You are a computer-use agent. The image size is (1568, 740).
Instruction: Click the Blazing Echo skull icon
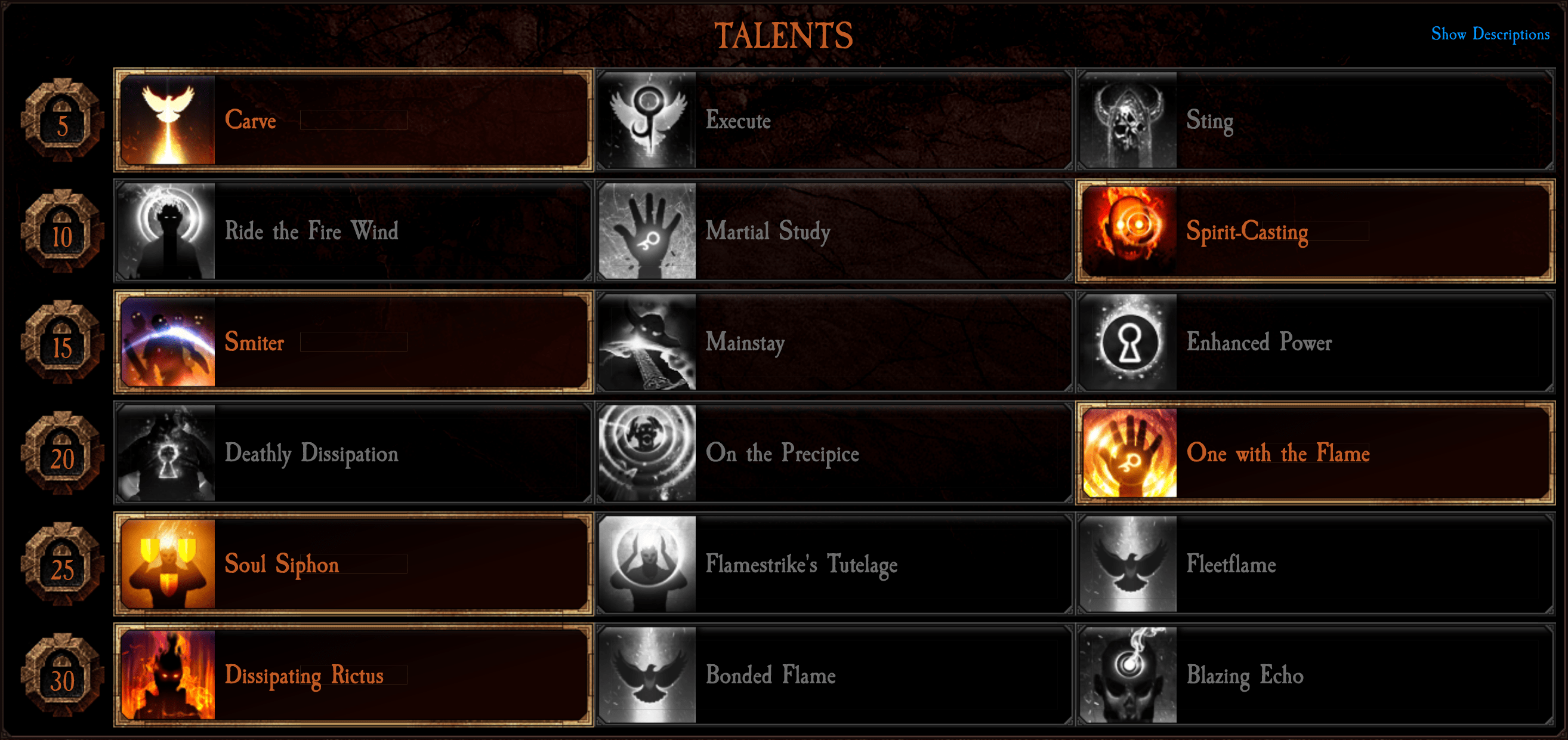pos(1128,675)
